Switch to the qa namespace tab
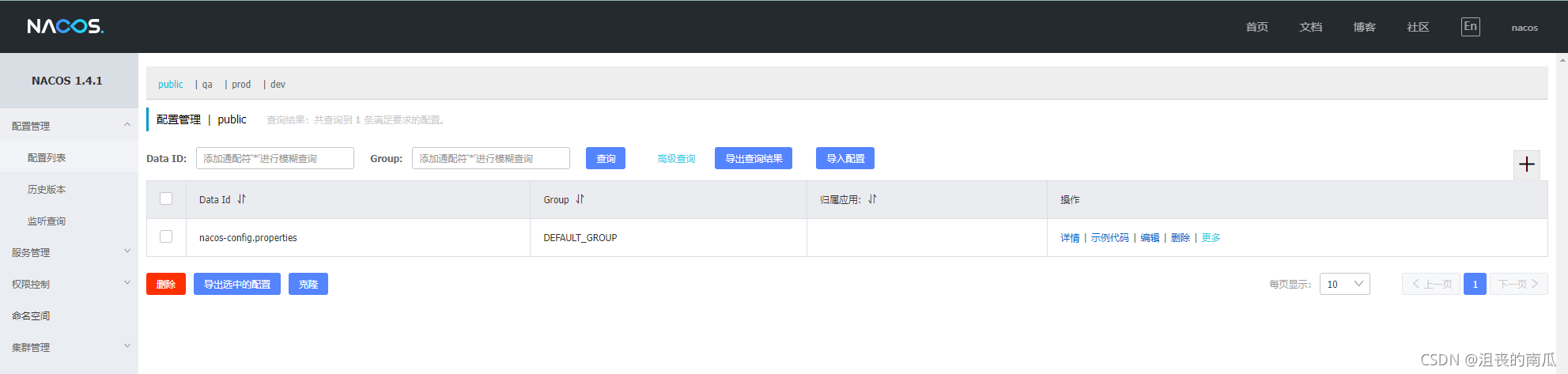The height and width of the screenshot is (374, 1568). pyautogui.click(x=207, y=84)
